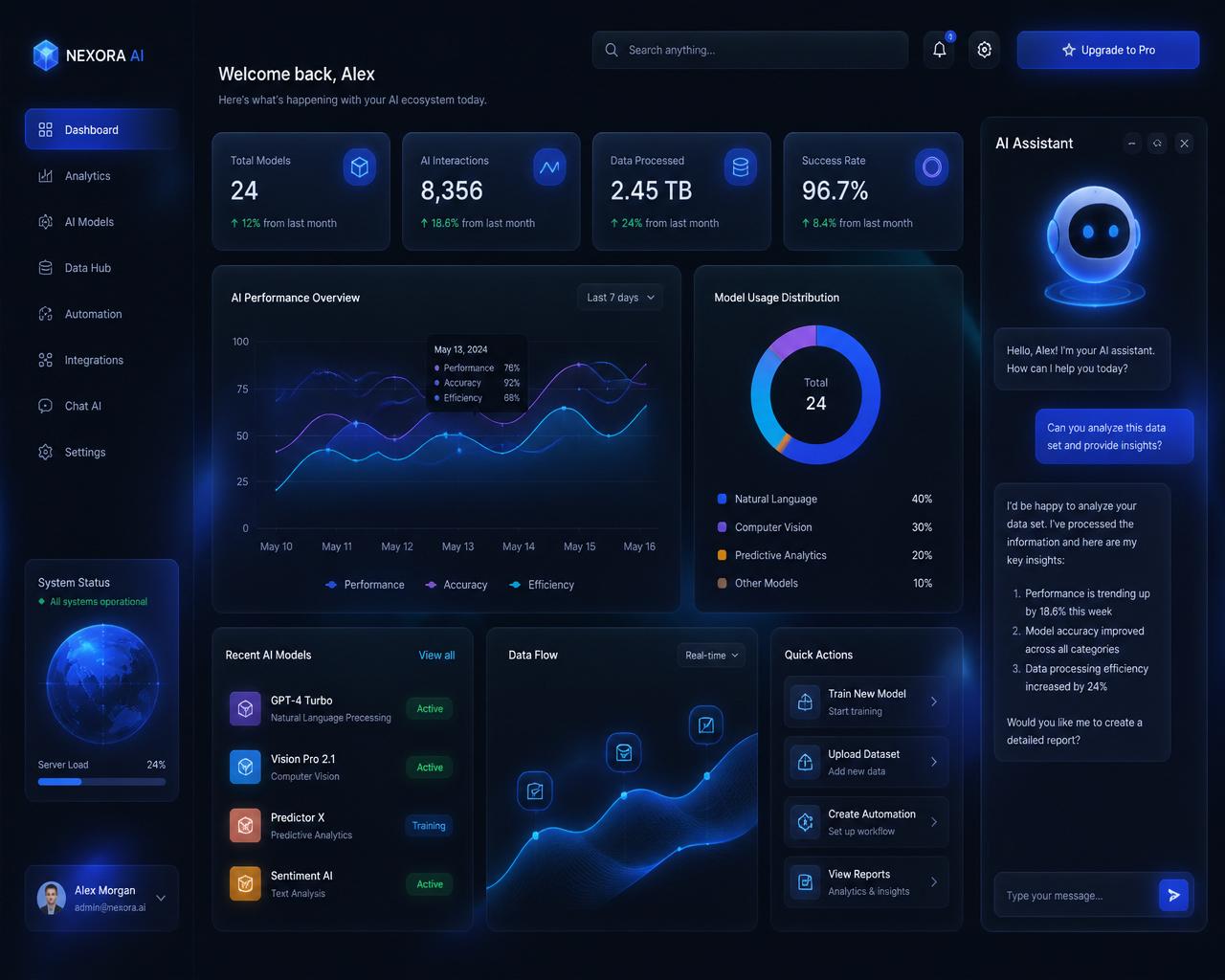The image size is (1225, 980).
Task: Open Settings in the sidebar
Action: pyautogui.click(x=101, y=452)
